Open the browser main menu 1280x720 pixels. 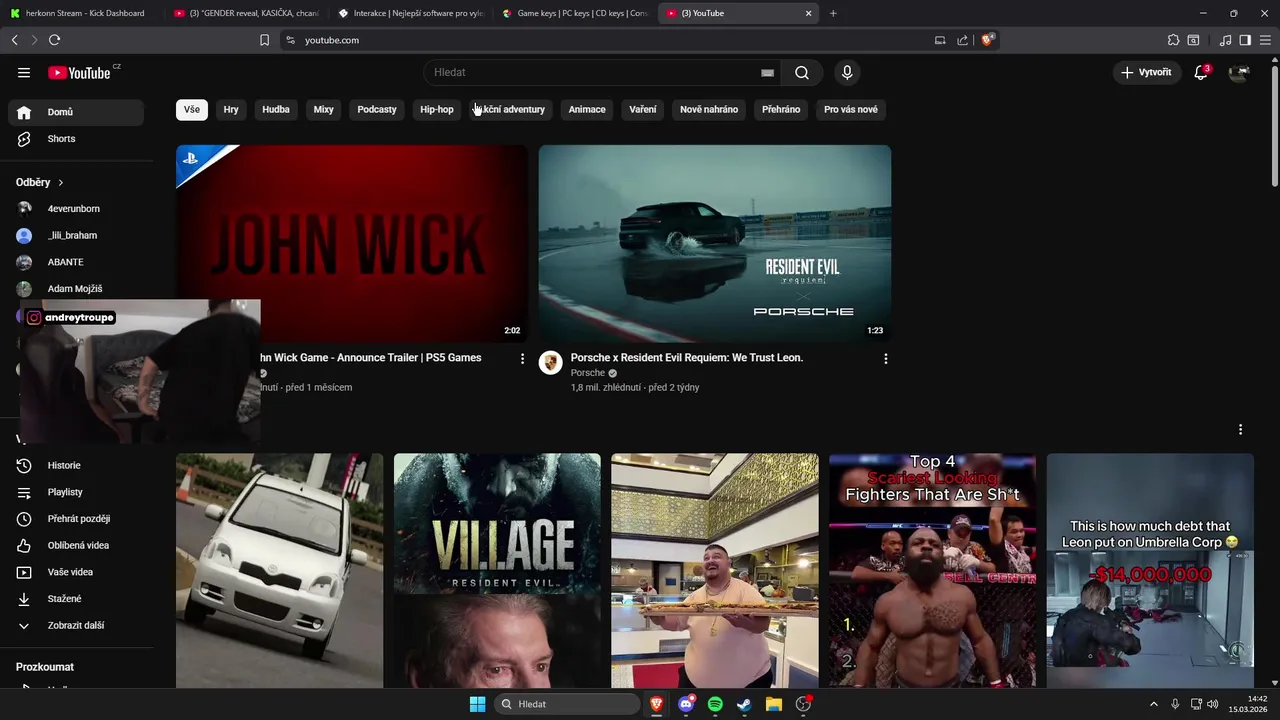[x=1265, y=40]
